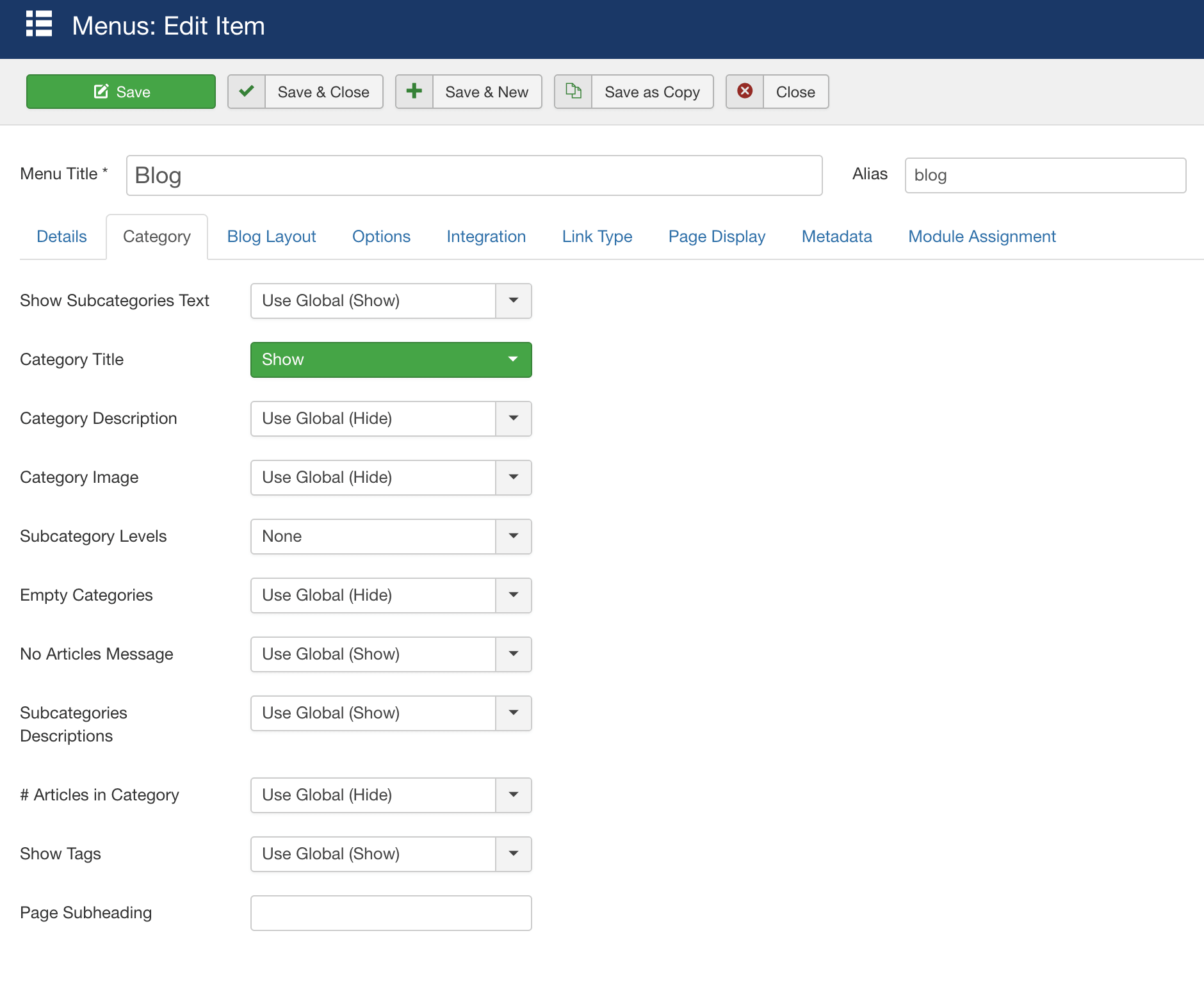Go to the Module Assignment tab
1204x981 pixels.
982,236
